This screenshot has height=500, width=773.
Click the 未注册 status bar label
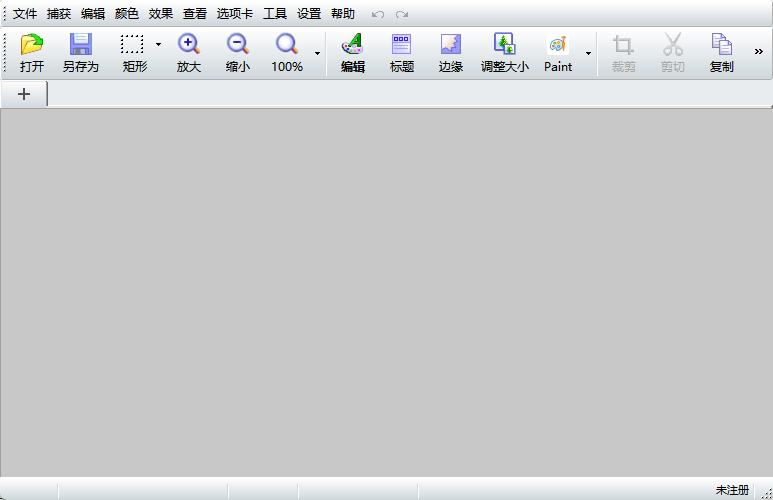pos(732,490)
